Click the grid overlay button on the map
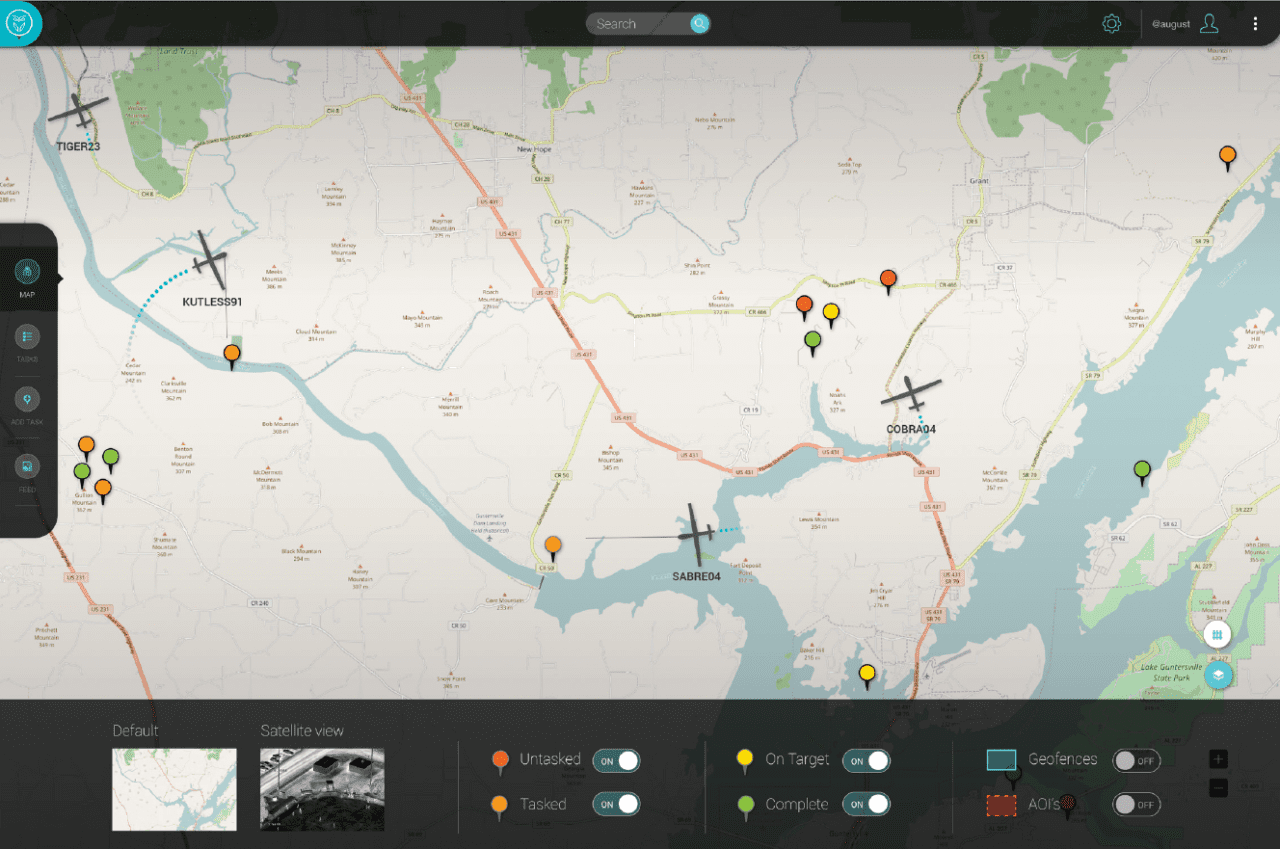Viewport: 1280px width, 849px height. point(1218,634)
